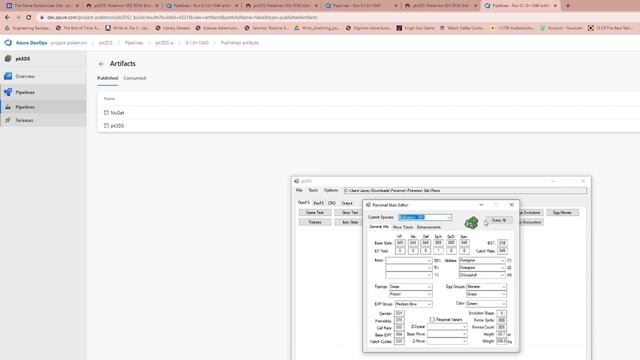
Task: Click the Trainers button
Action: tap(315, 222)
